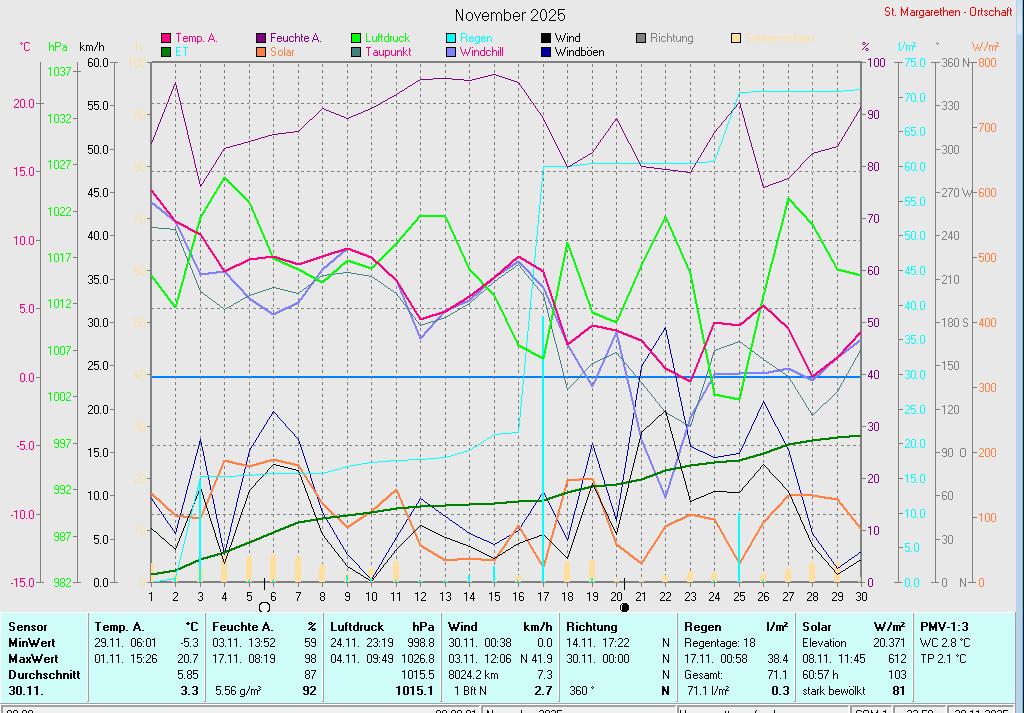Click the new moon symbol near day 20

click(x=624, y=606)
